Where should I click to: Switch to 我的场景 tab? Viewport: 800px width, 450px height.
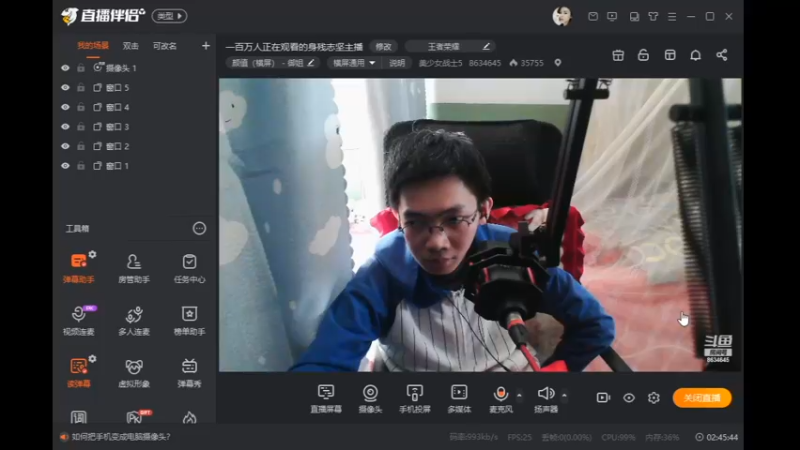point(92,46)
